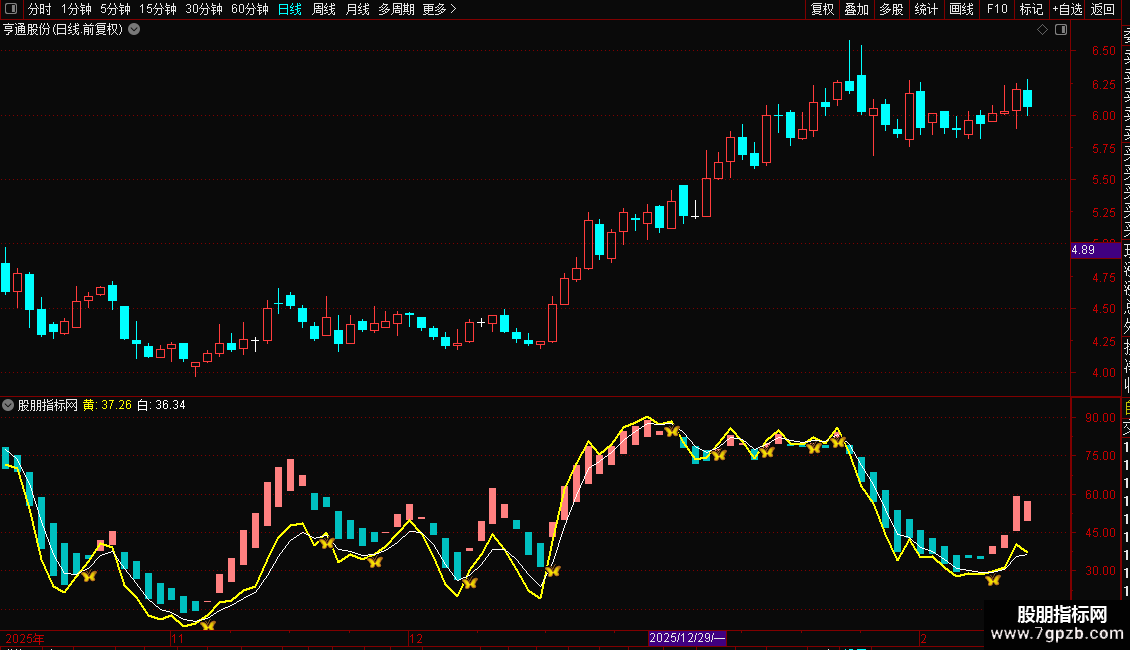Click the month 12 marker on the time axis

point(415,638)
